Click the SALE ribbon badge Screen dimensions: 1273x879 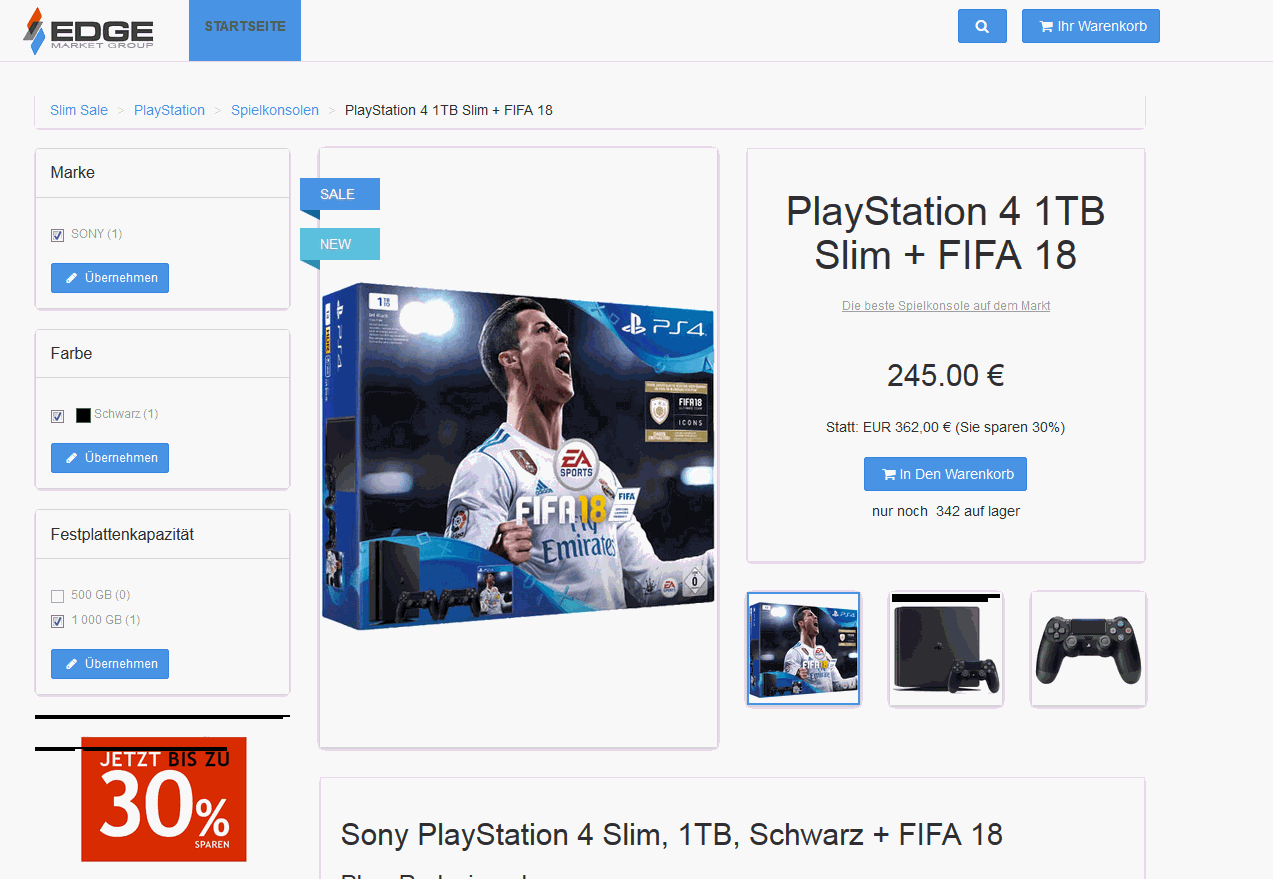pos(340,194)
